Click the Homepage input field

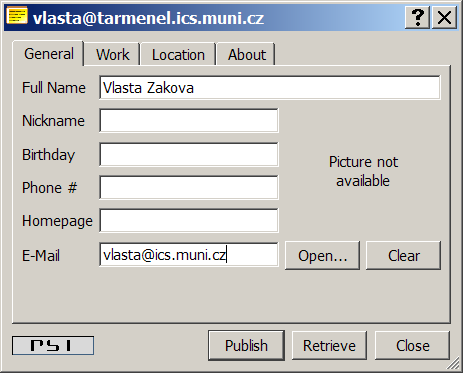click(x=189, y=220)
